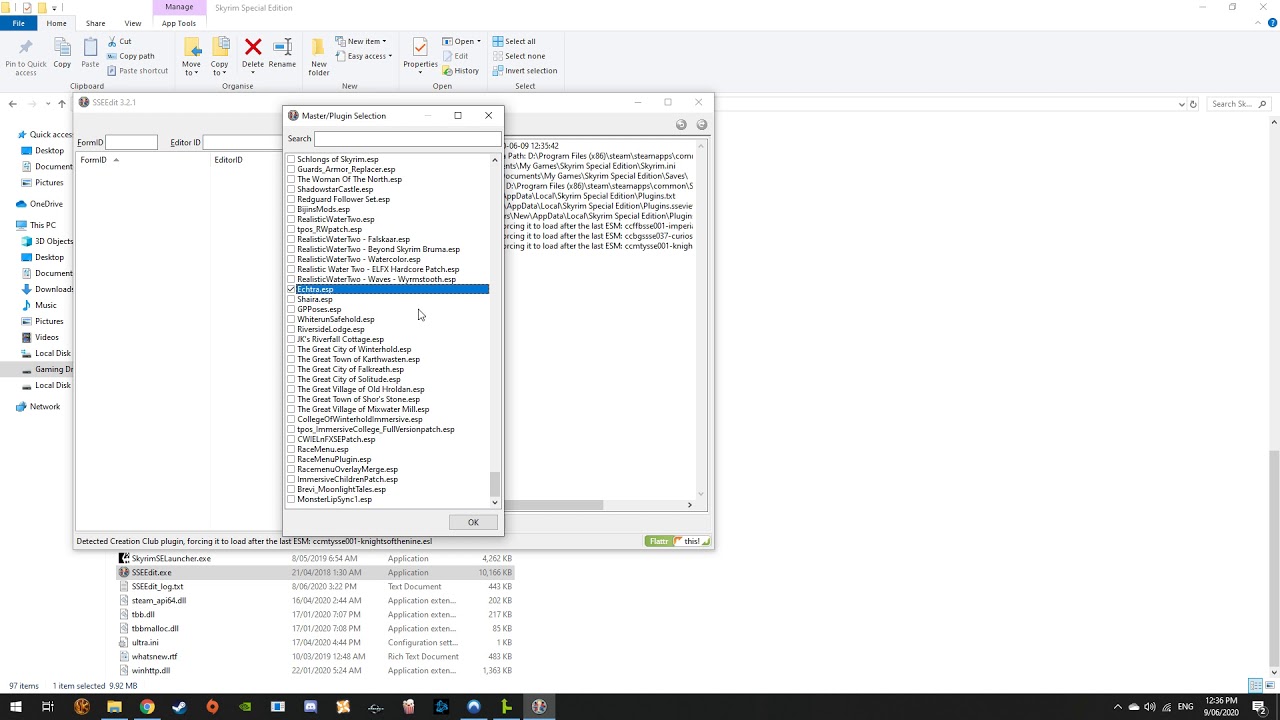
Task: Check the Shaira.esp checkbox
Action: pyautogui.click(x=292, y=299)
